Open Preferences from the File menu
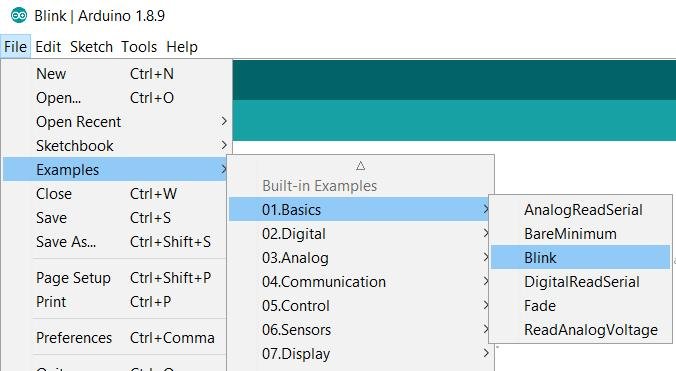The width and height of the screenshot is (676, 371). (x=114, y=338)
